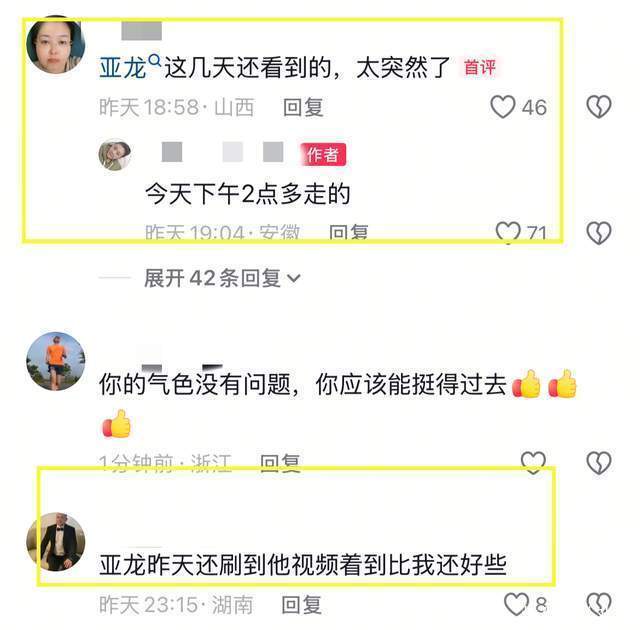Click the chevron beside 展开42条回复
The image size is (640, 630).
293,279
